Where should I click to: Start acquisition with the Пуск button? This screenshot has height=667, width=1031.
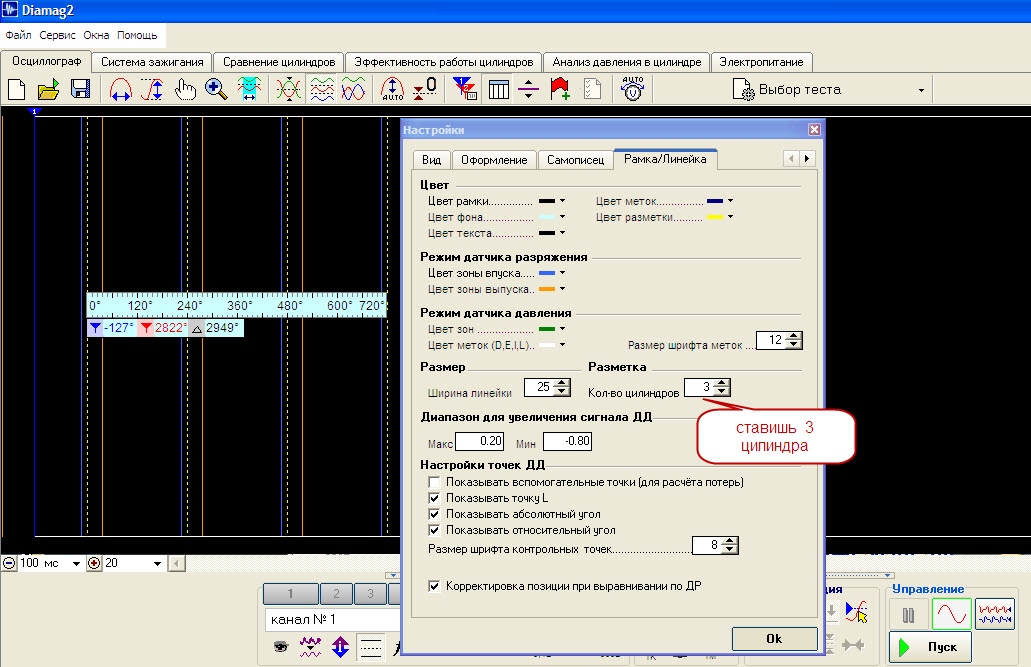pyautogui.click(x=930, y=647)
